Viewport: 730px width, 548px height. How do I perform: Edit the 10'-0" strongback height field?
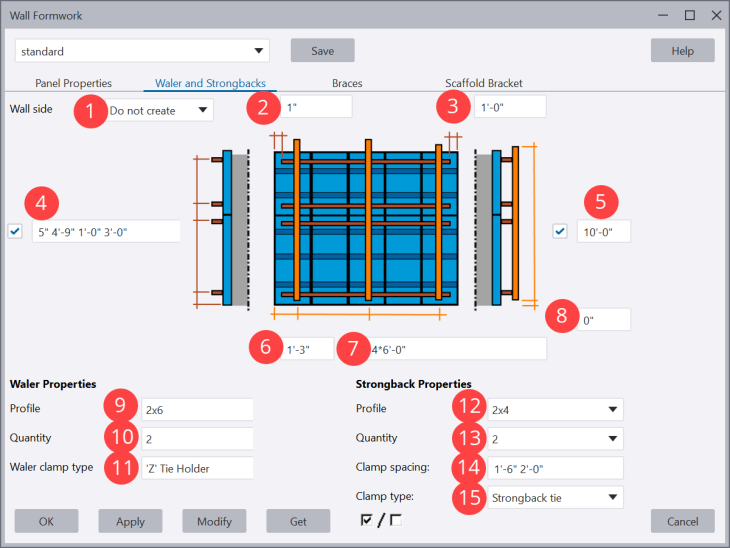[604, 231]
